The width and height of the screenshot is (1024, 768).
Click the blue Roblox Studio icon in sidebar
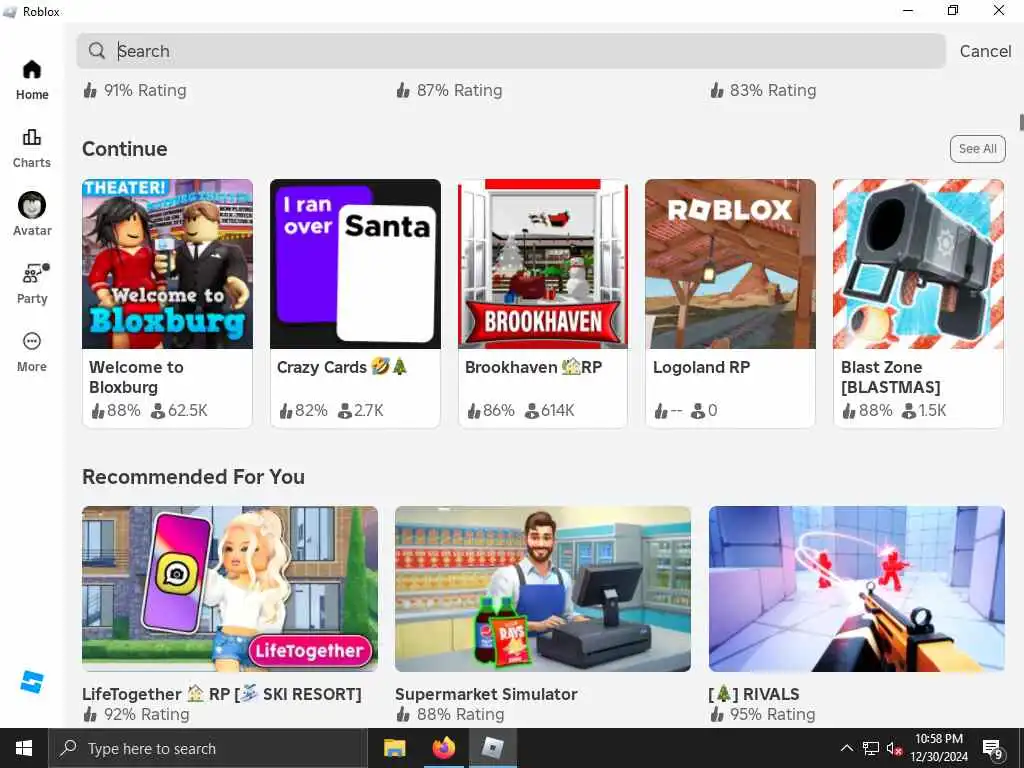(x=31, y=682)
